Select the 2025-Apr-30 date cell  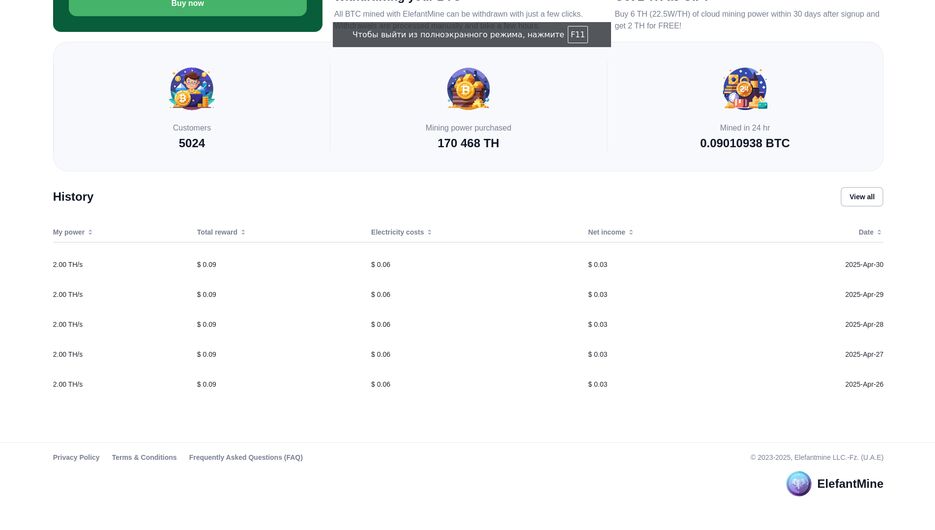pyautogui.click(x=863, y=265)
